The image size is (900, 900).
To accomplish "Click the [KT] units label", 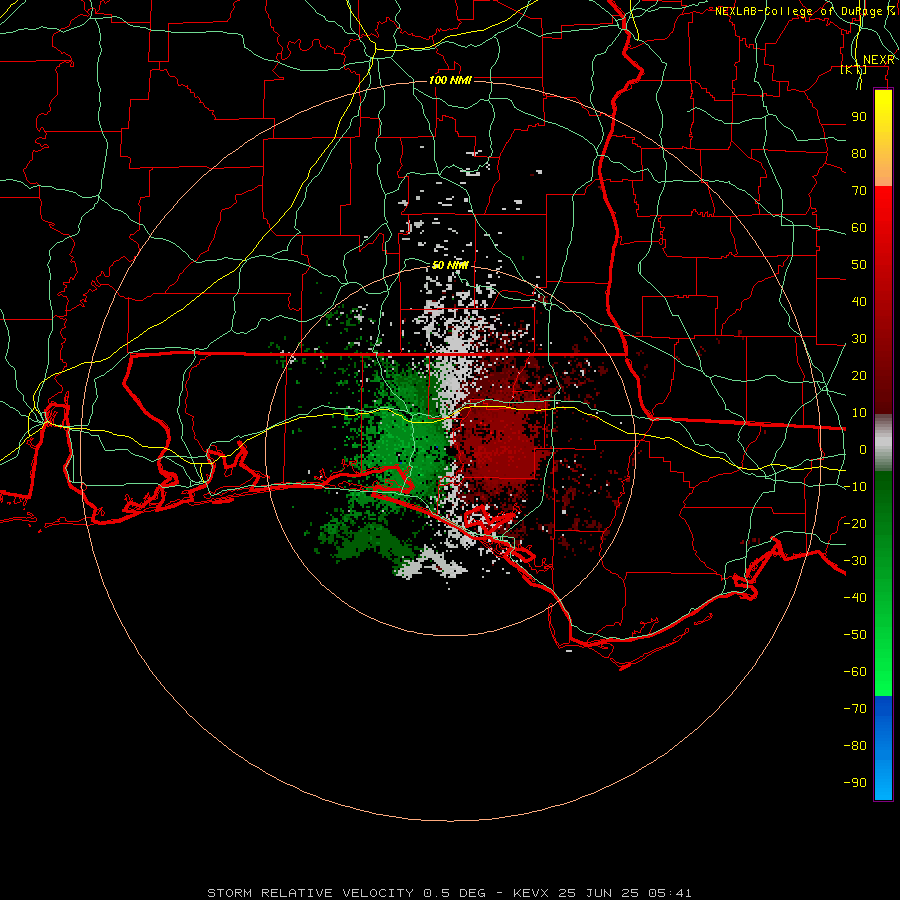I will (x=854, y=70).
